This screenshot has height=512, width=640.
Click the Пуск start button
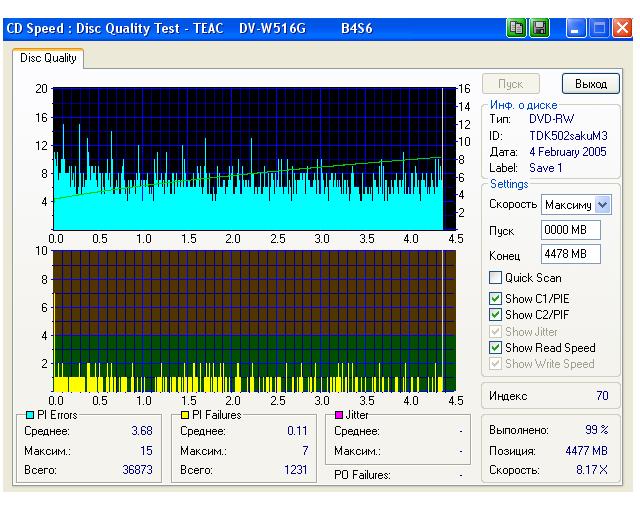pyautogui.click(x=511, y=84)
